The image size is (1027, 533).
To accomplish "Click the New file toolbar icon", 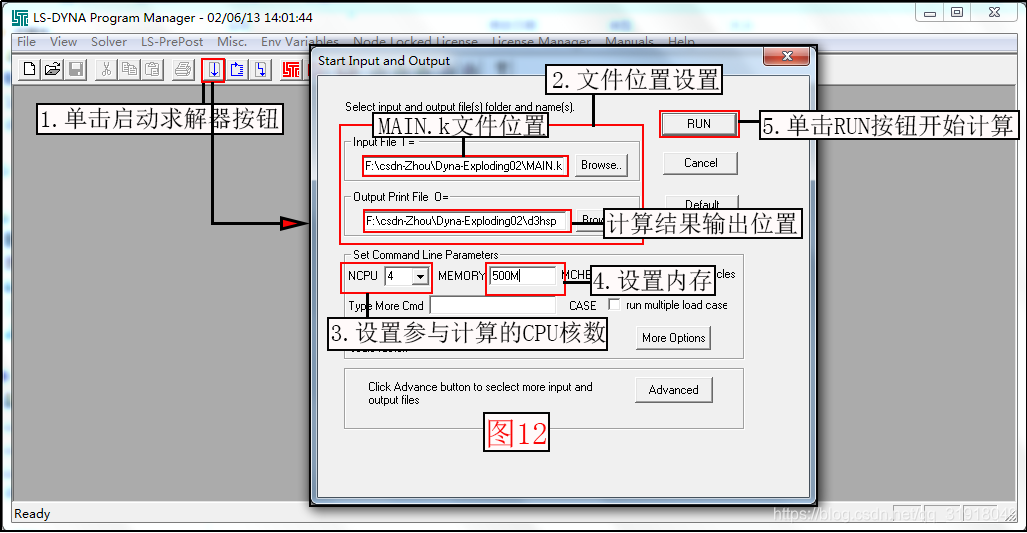I will [x=29, y=69].
